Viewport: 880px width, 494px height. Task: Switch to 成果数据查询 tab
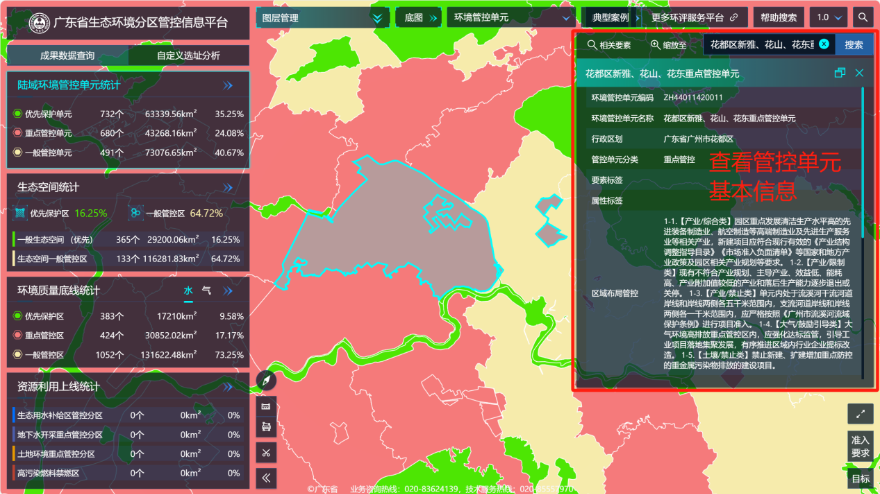click(67, 56)
